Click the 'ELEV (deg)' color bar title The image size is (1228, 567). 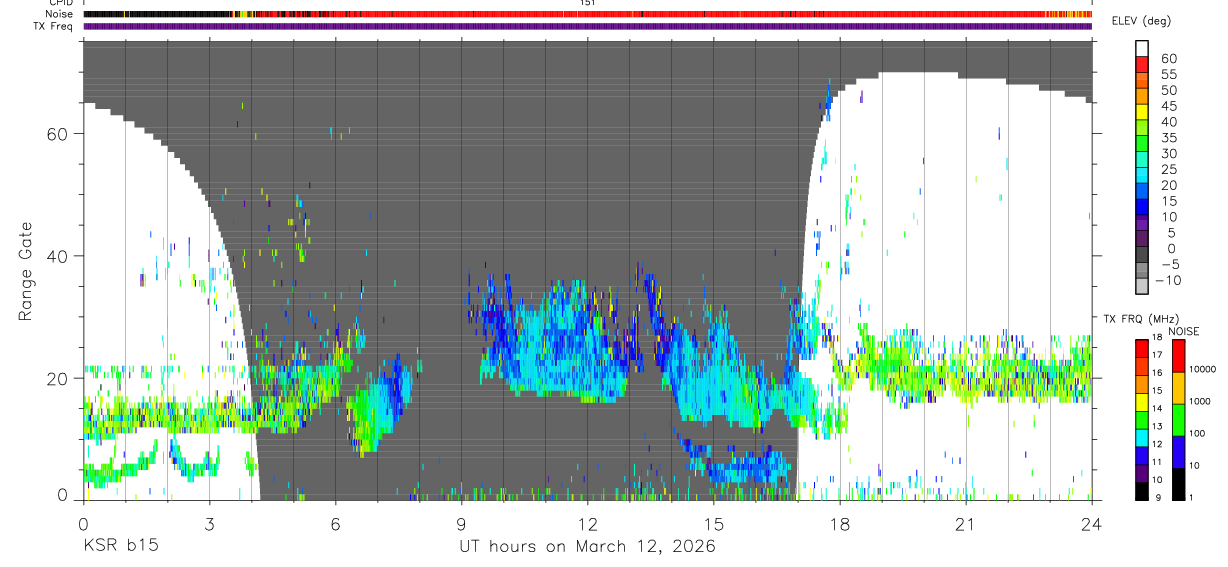pyautogui.click(x=1142, y=21)
